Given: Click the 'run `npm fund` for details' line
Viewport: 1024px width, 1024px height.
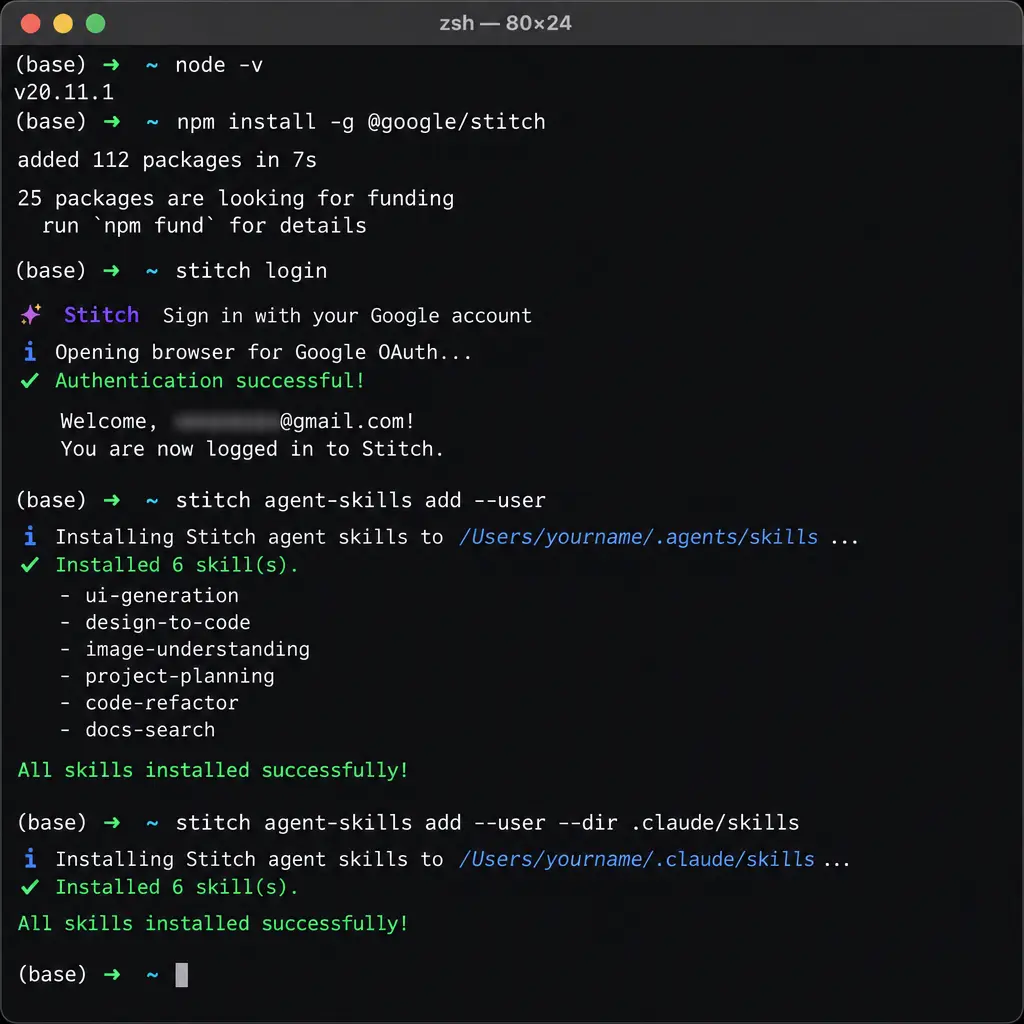Looking at the screenshot, I should pyautogui.click(x=204, y=225).
